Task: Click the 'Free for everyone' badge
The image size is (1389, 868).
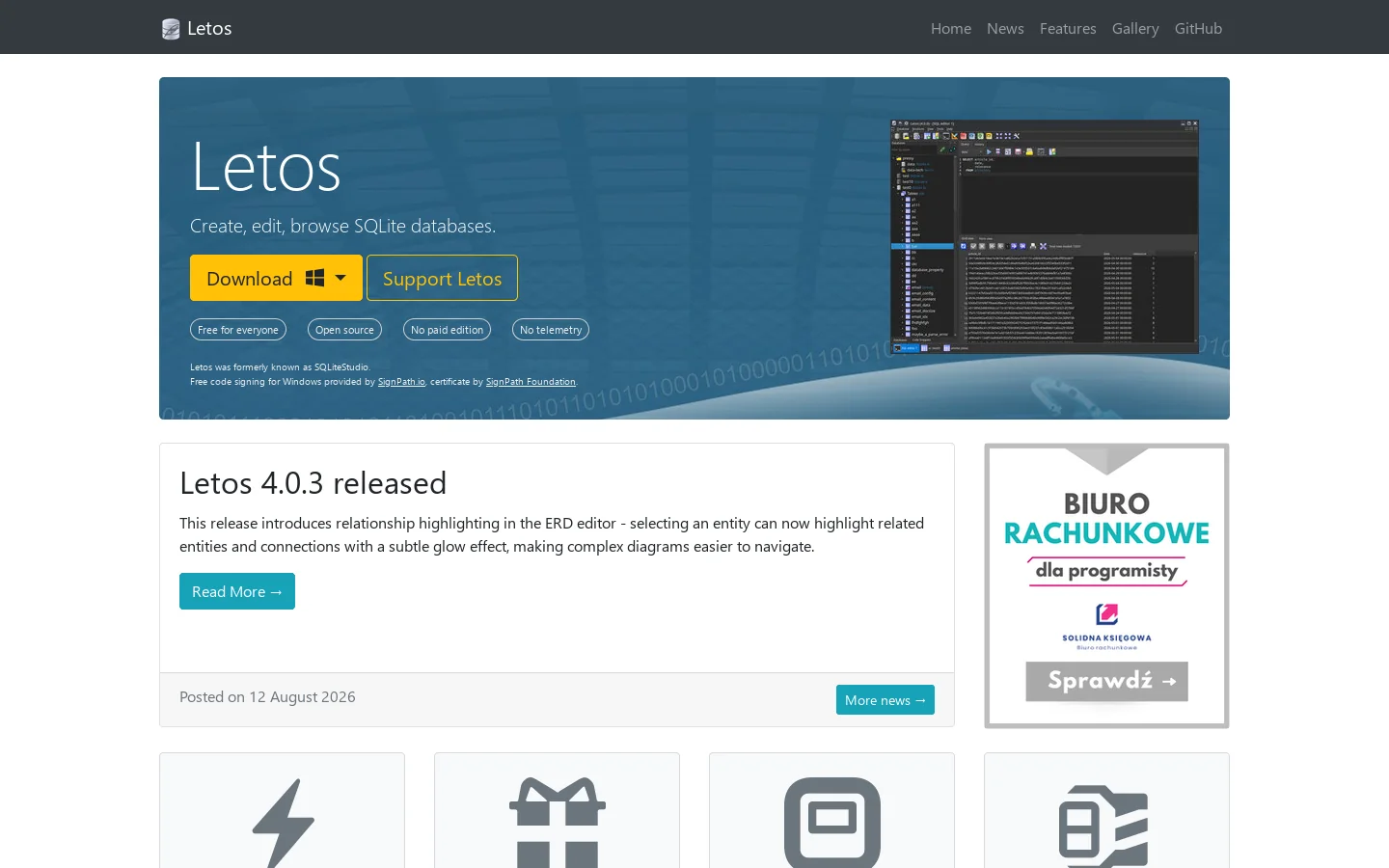Action: coord(238,330)
